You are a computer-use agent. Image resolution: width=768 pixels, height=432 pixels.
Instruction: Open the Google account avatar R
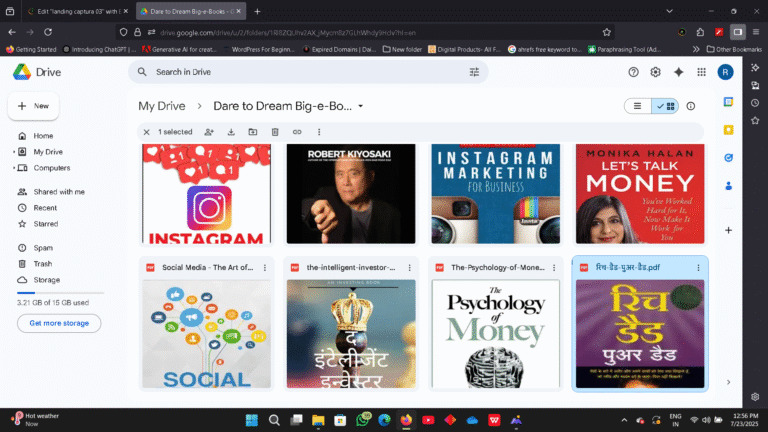(725, 72)
